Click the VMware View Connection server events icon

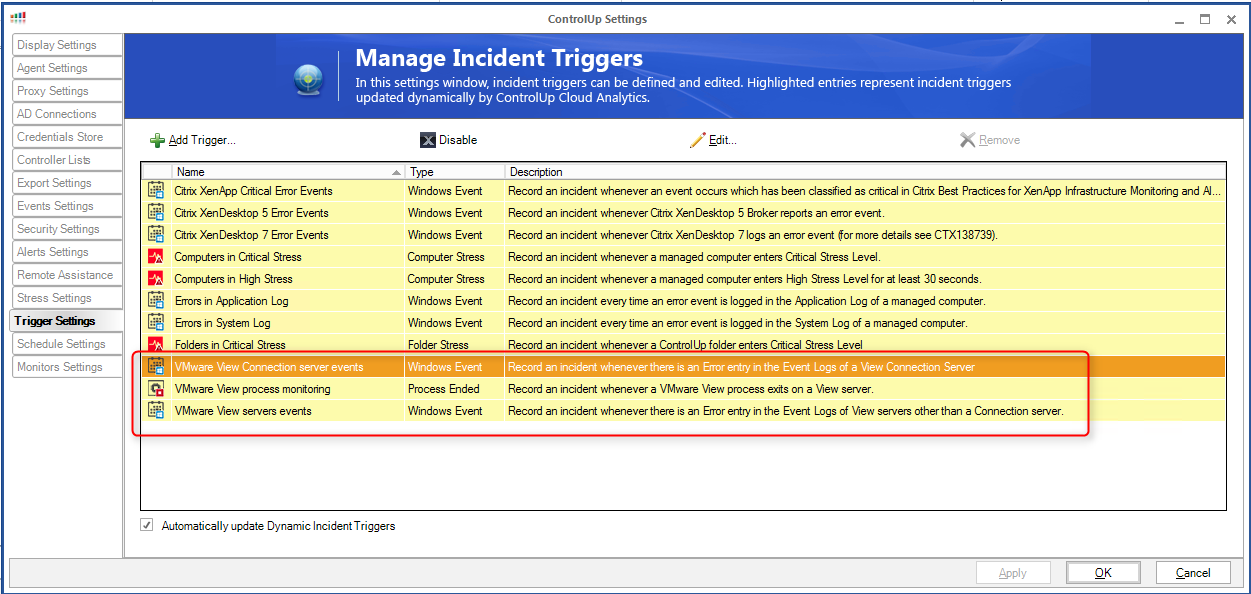coord(156,366)
